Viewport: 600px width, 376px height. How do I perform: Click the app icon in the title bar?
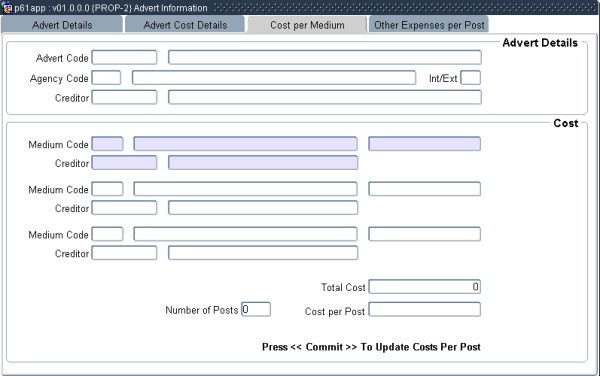coord(7,8)
